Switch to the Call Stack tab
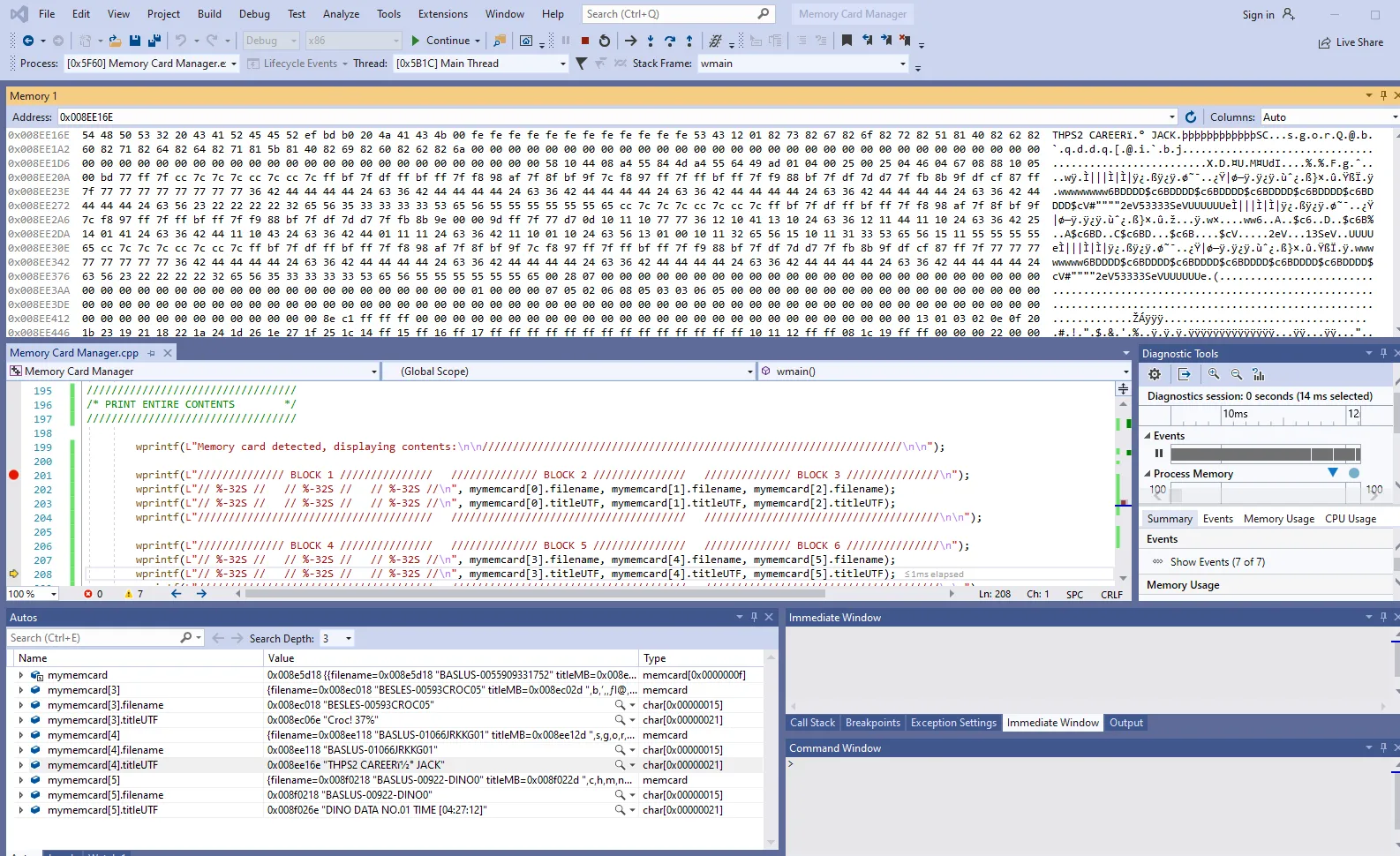 coord(812,723)
